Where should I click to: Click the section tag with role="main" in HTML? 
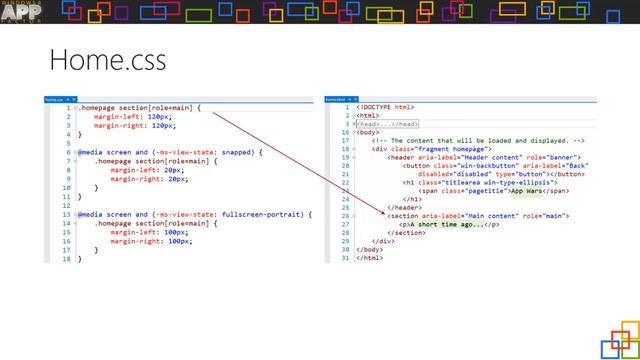[478, 216]
